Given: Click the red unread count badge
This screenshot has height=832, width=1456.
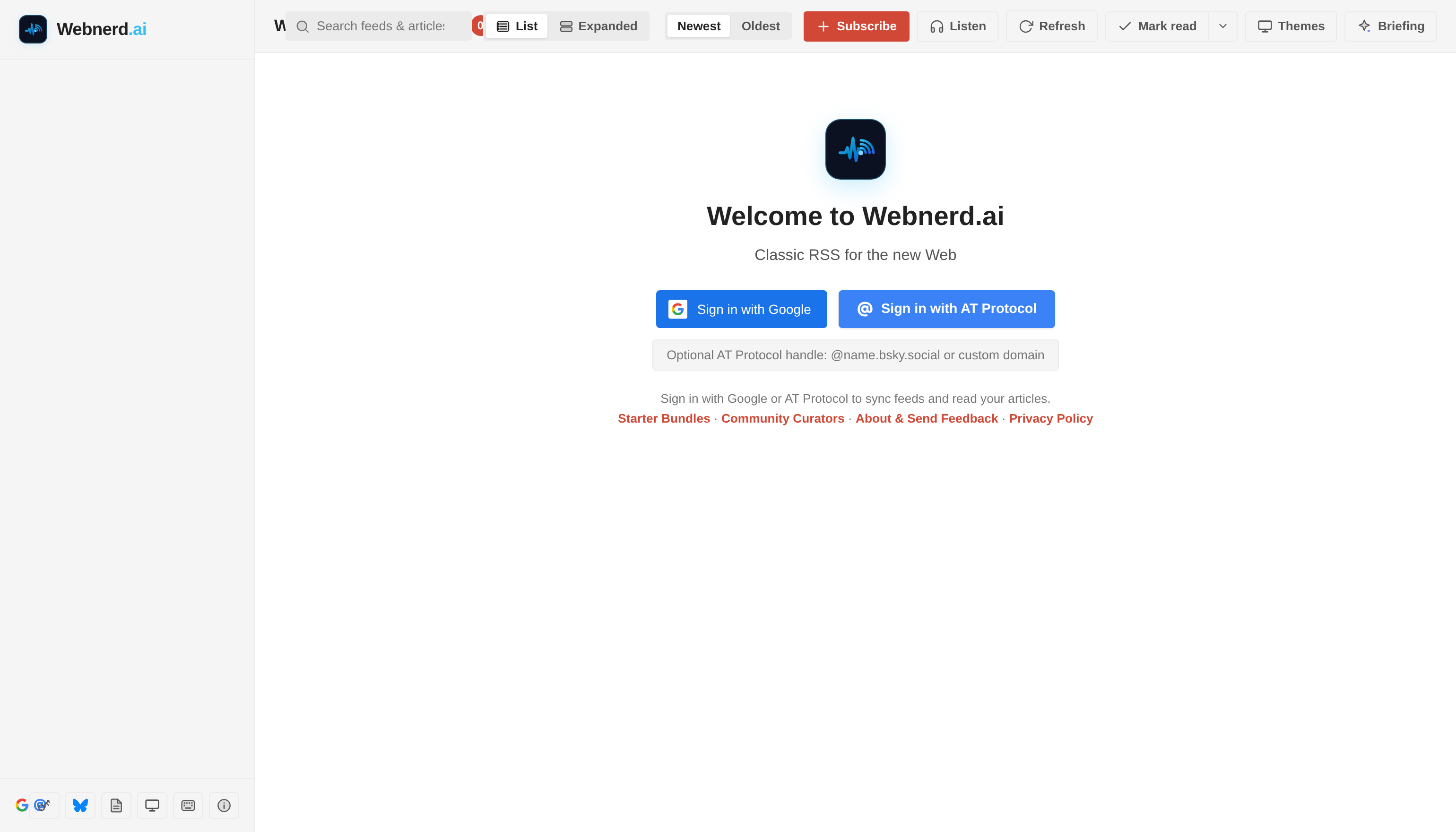Looking at the screenshot, I should [478, 26].
